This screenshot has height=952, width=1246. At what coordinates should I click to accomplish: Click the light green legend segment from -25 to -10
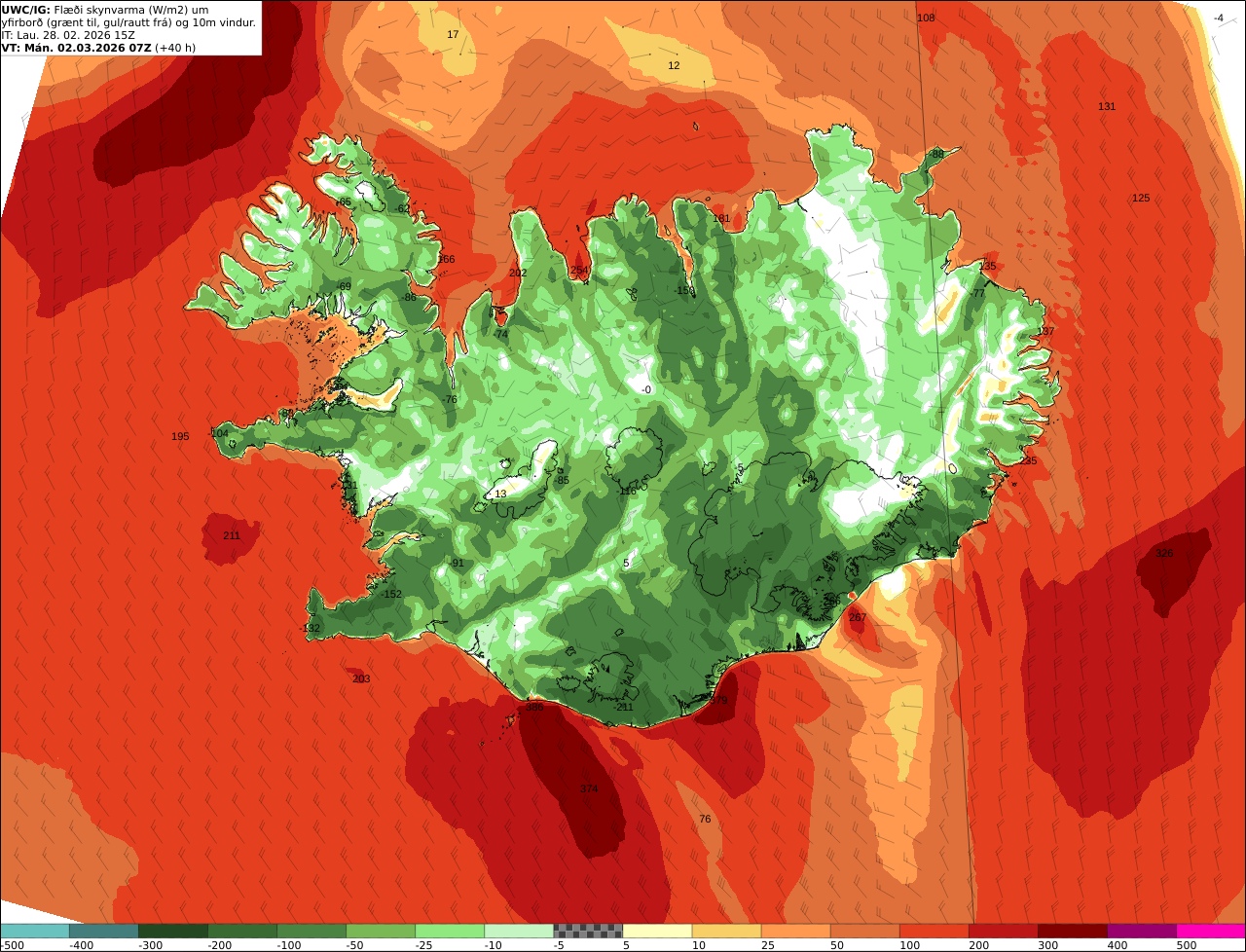pos(449,931)
